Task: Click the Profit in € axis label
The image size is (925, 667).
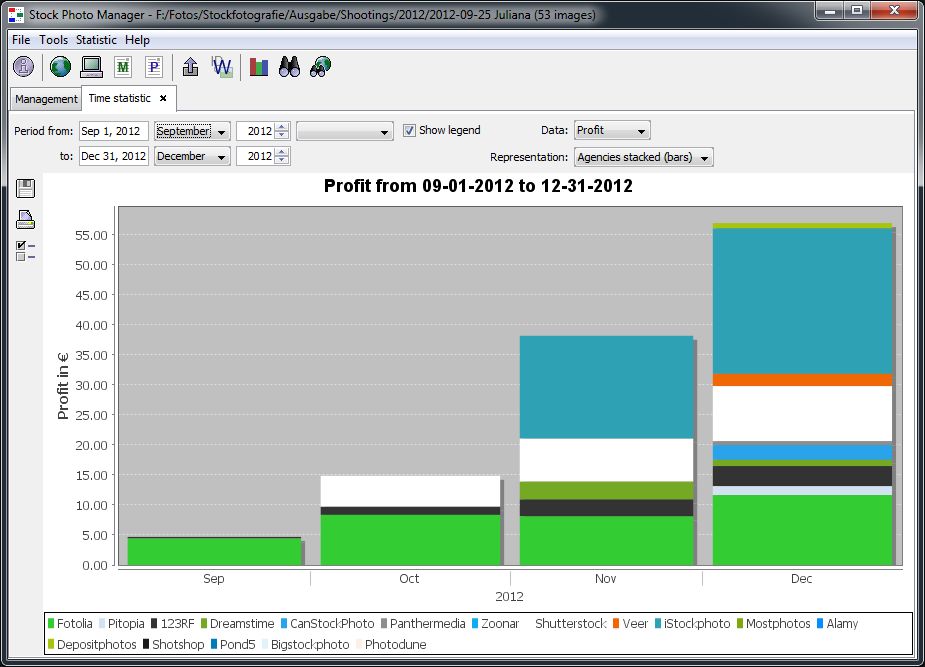Action: [63, 386]
